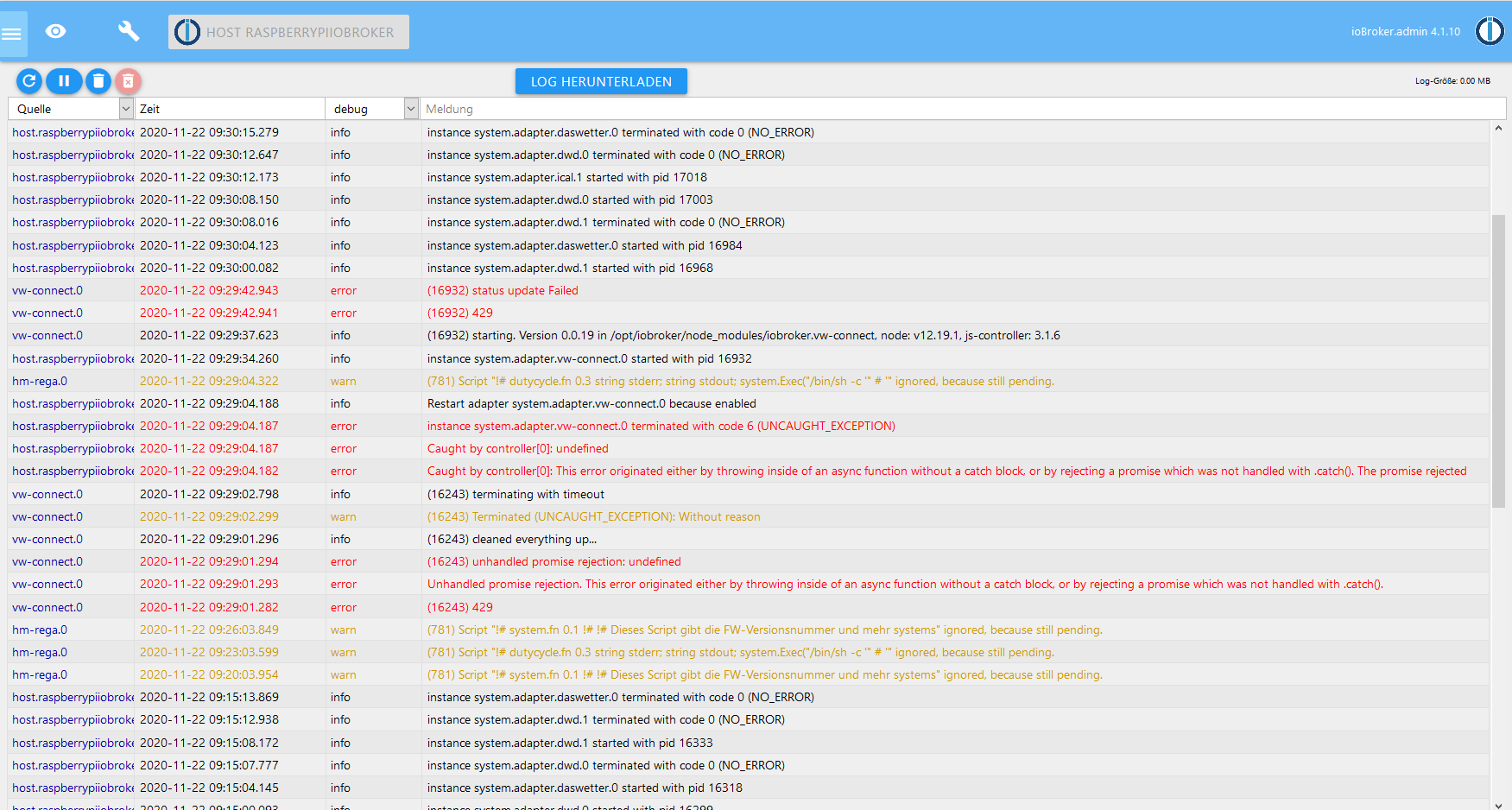
Task: Select 'Terminated (UNCAUGHT_EXCEPTION): Without reason' warning
Action: coord(593,516)
